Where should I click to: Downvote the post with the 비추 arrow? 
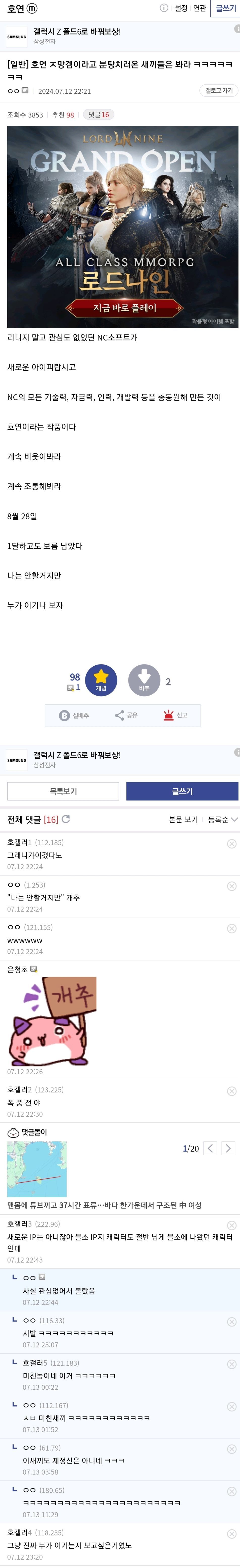pyautogui.click(x=144, y=680)
